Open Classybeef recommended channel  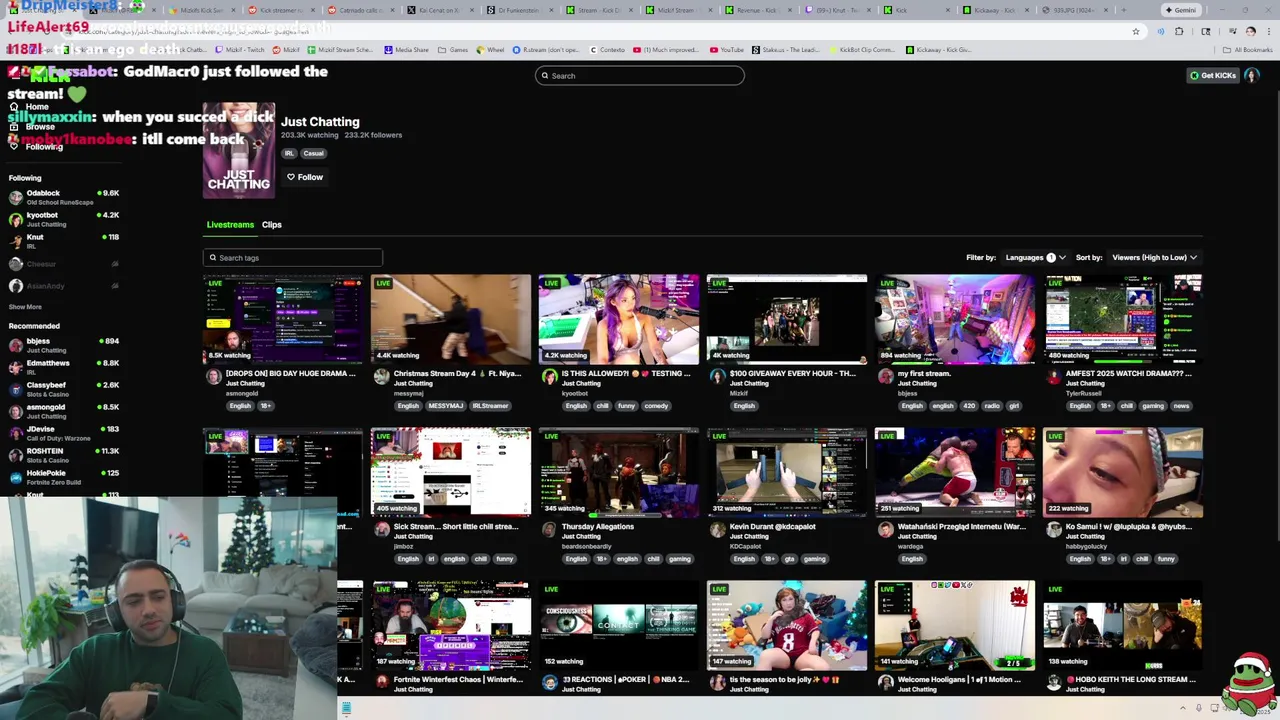coord(64,389)
